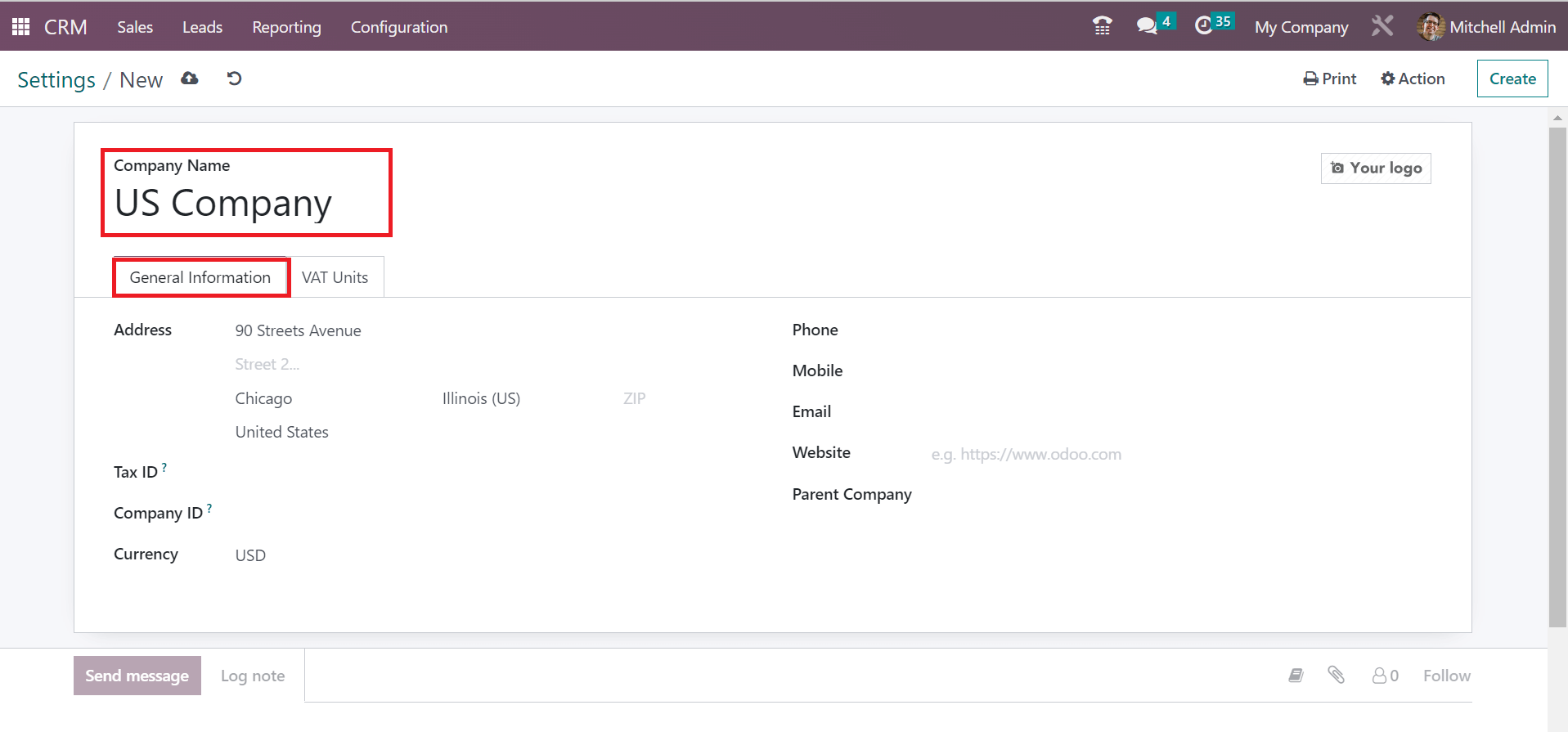Click the Follow button
This screenshot has height=732, width=1568.
1446,676
